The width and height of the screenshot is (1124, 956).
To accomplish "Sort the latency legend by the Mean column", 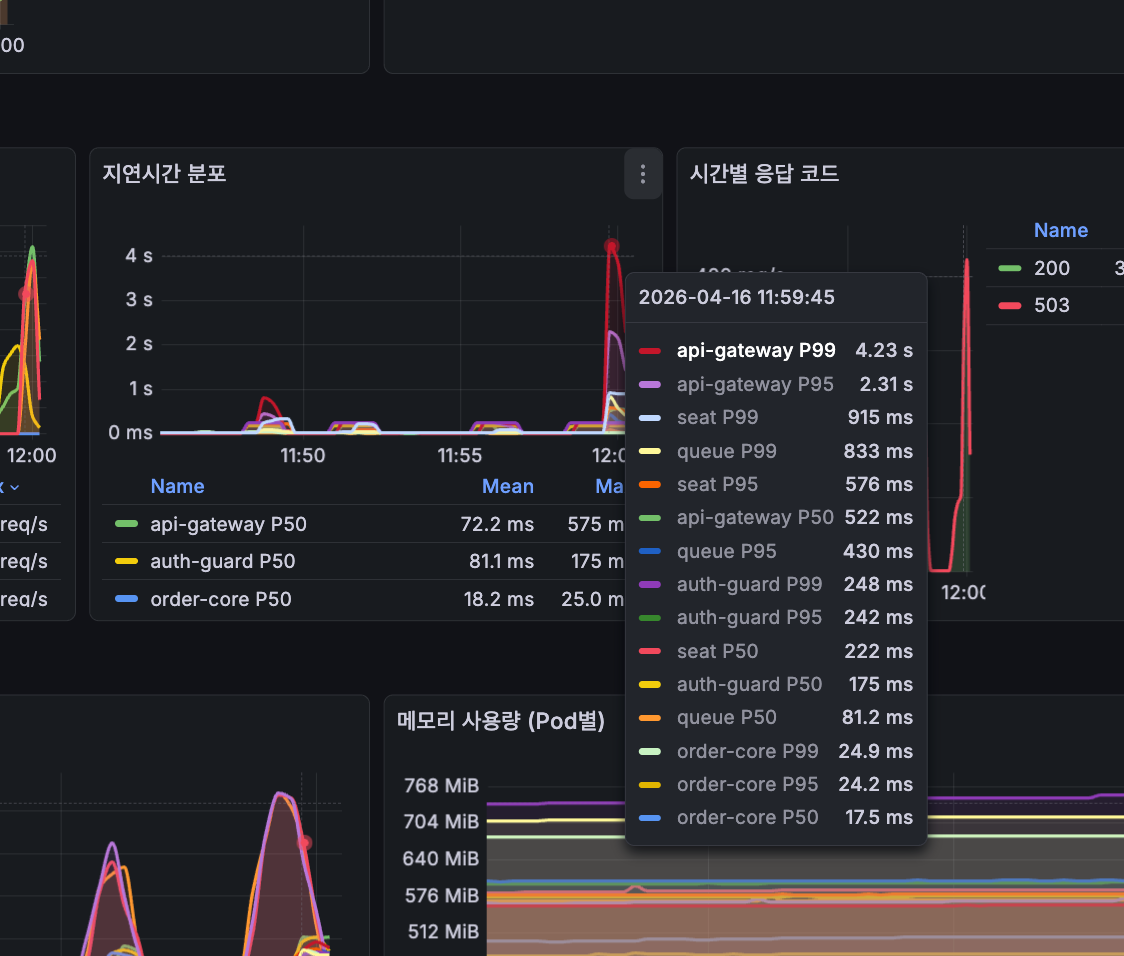I will pyautogui.click(x=508, y=487).
